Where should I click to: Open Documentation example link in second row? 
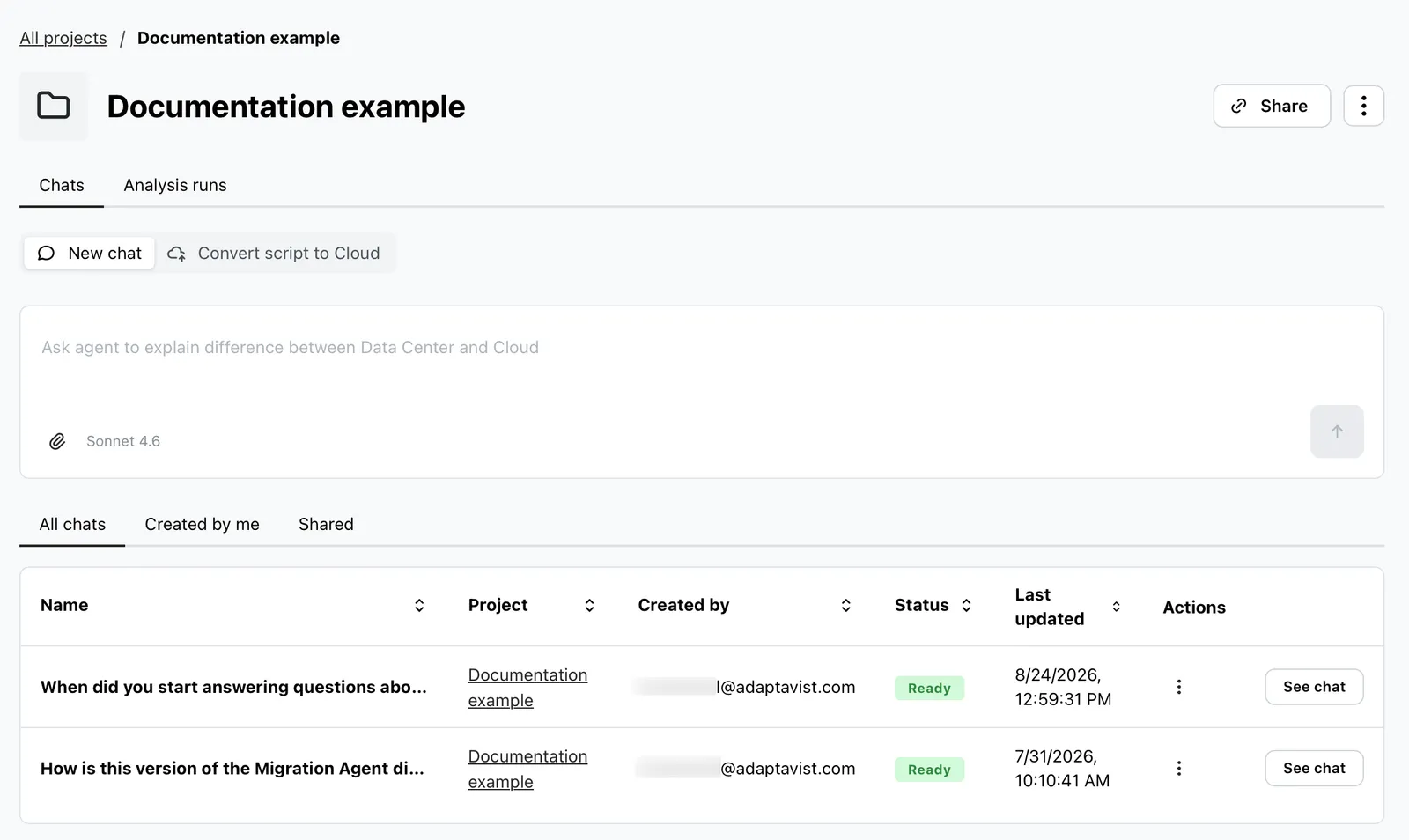(527, 770)
